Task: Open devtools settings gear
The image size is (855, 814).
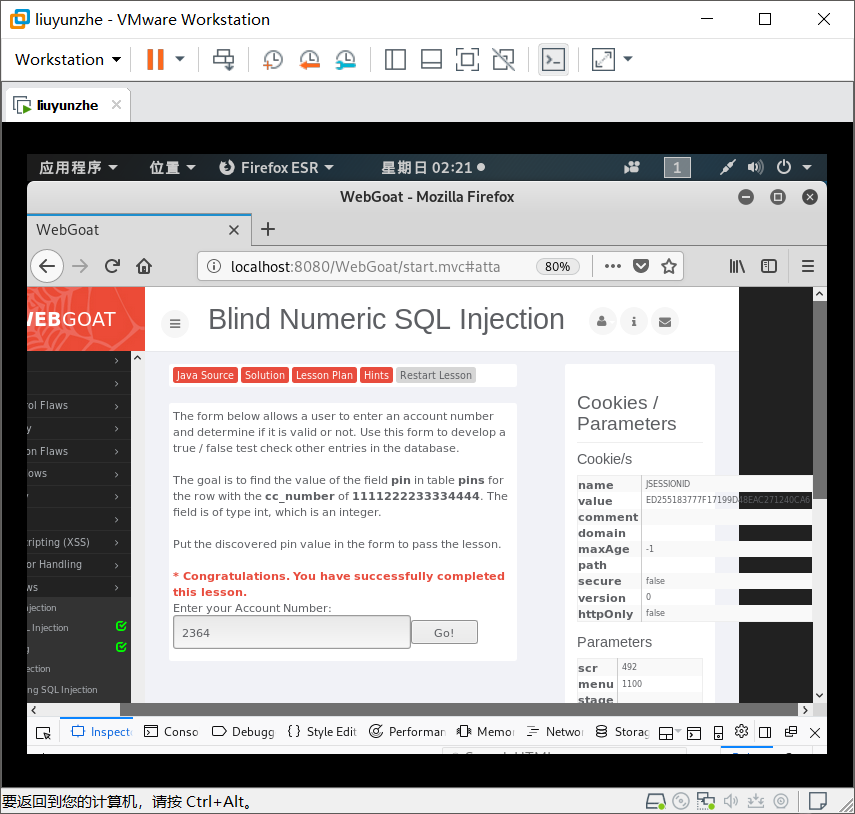Action: pos(741,732)
